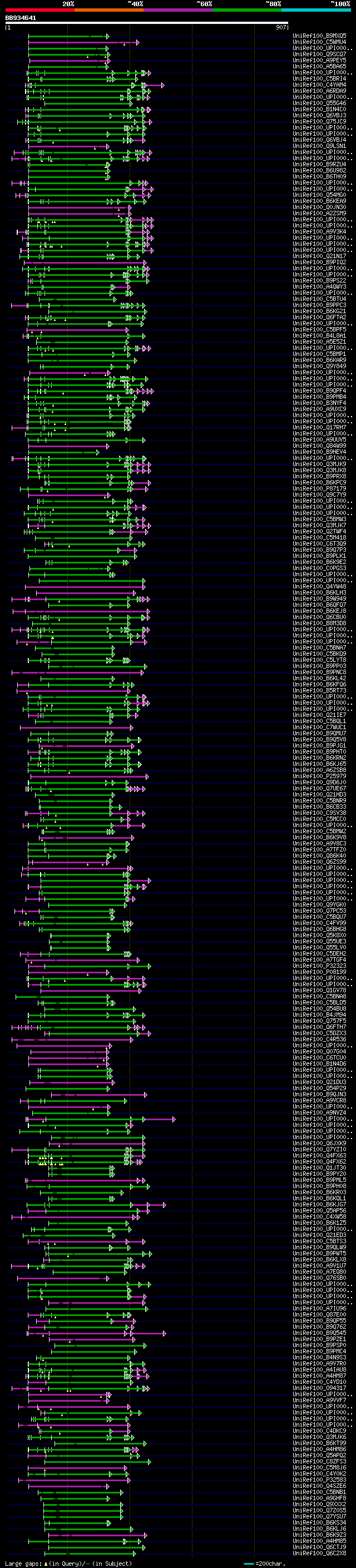This screenshot has height=1568, width=356.
Task: Select hit label UniRef100_Q55G46
Action: tap(319, 103)
